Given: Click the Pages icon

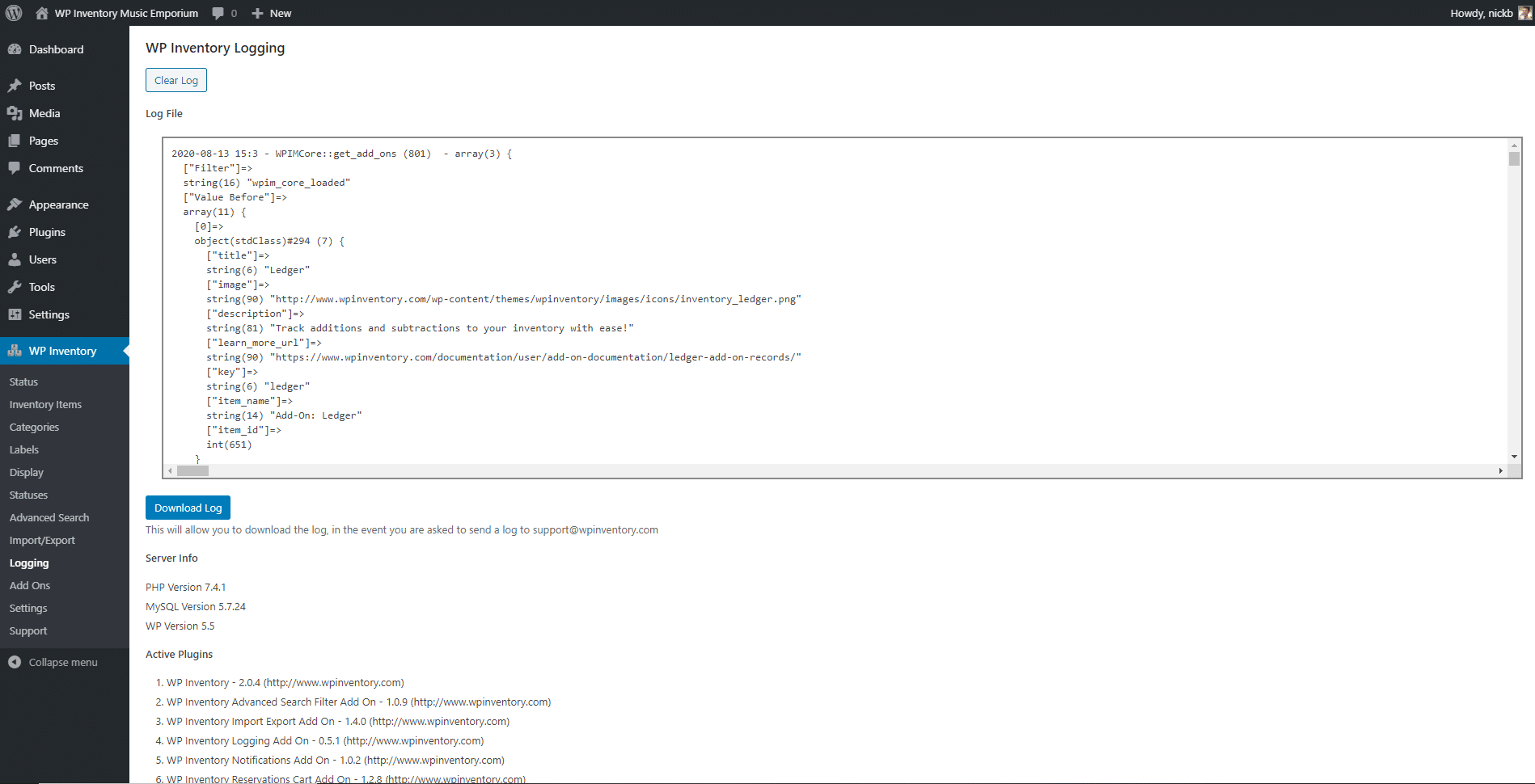Looking at the screenshot, I should point(15,141).
